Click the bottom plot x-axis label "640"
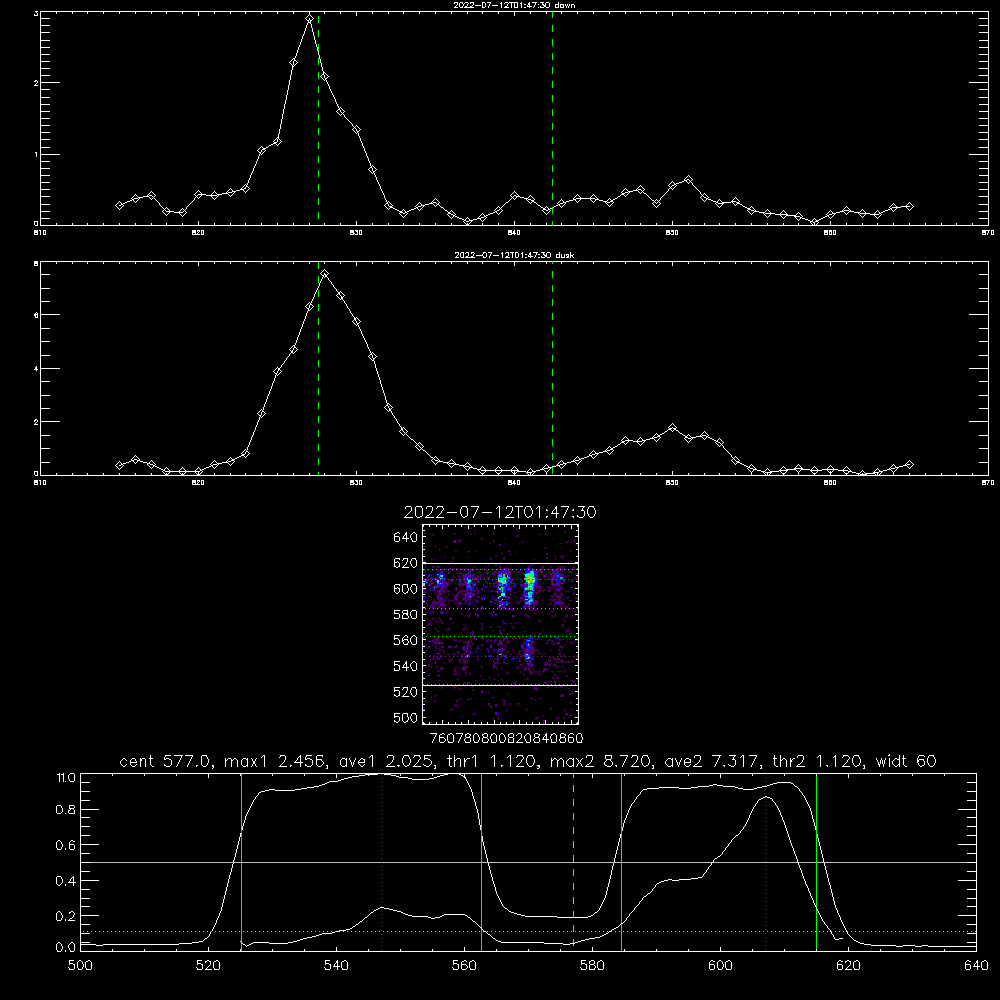 [x=976, y=966]
